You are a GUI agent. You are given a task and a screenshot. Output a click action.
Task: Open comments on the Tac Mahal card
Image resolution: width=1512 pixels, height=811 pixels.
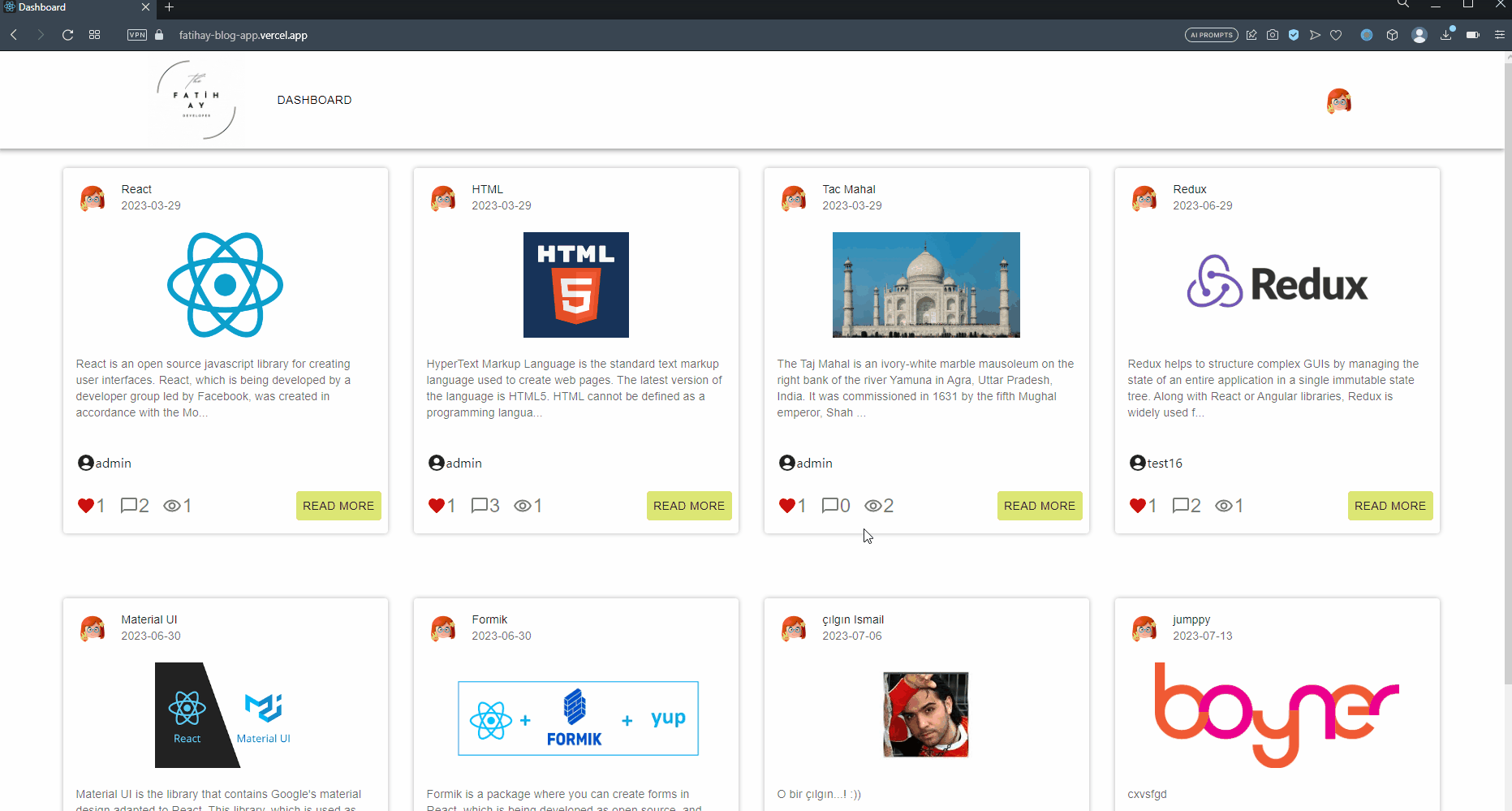tap(829, 506)
